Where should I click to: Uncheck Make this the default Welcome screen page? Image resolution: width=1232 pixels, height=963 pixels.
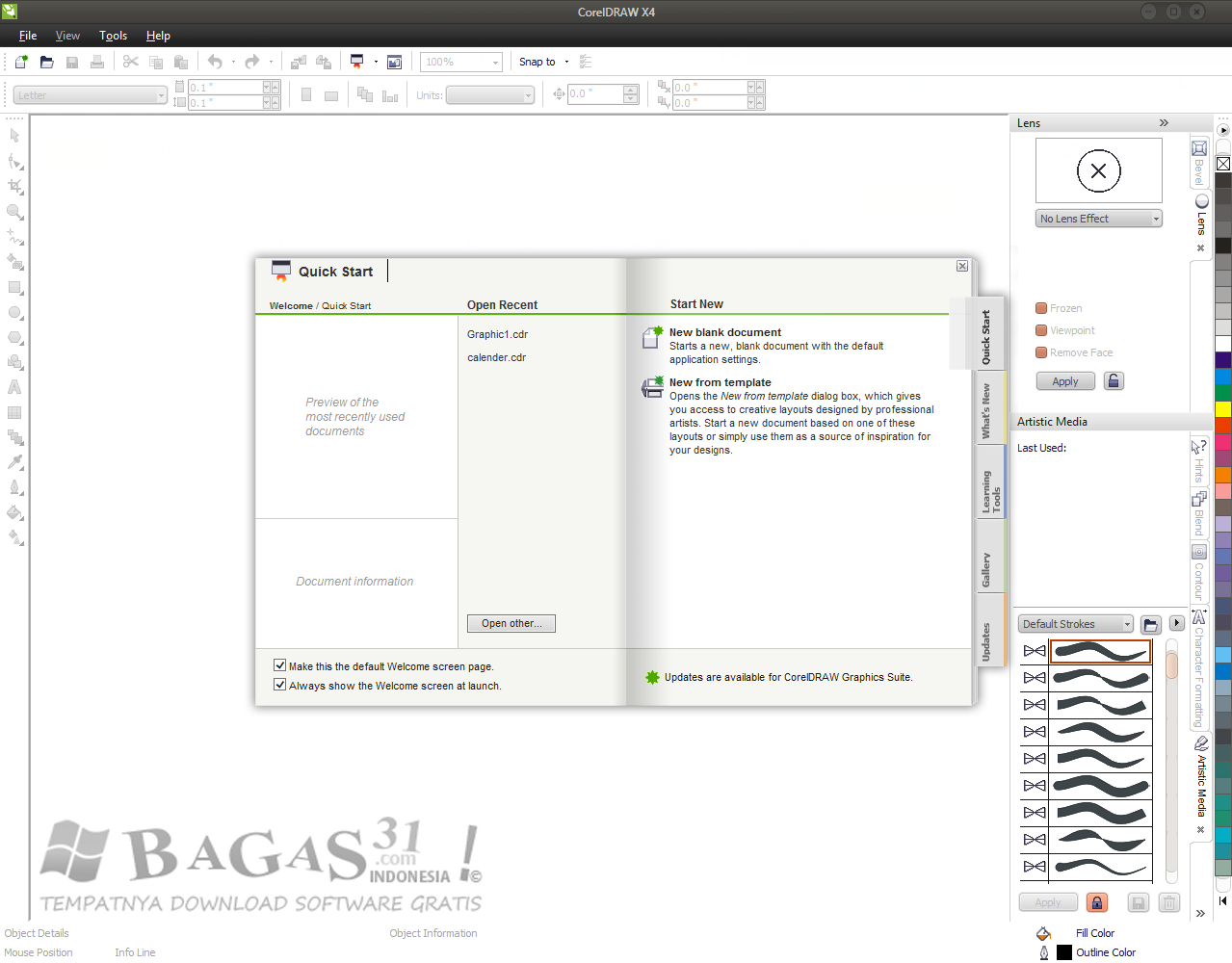pyautogui.click(x=279, y=665)
